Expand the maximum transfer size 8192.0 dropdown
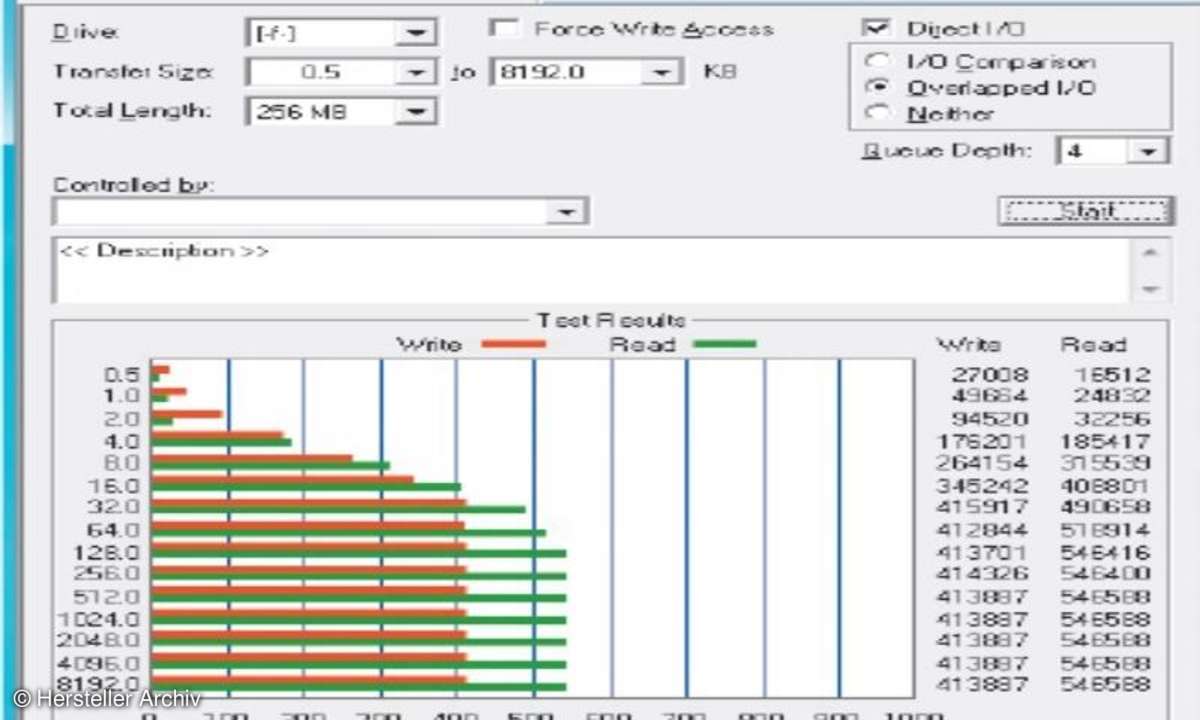 click(660, 73)
